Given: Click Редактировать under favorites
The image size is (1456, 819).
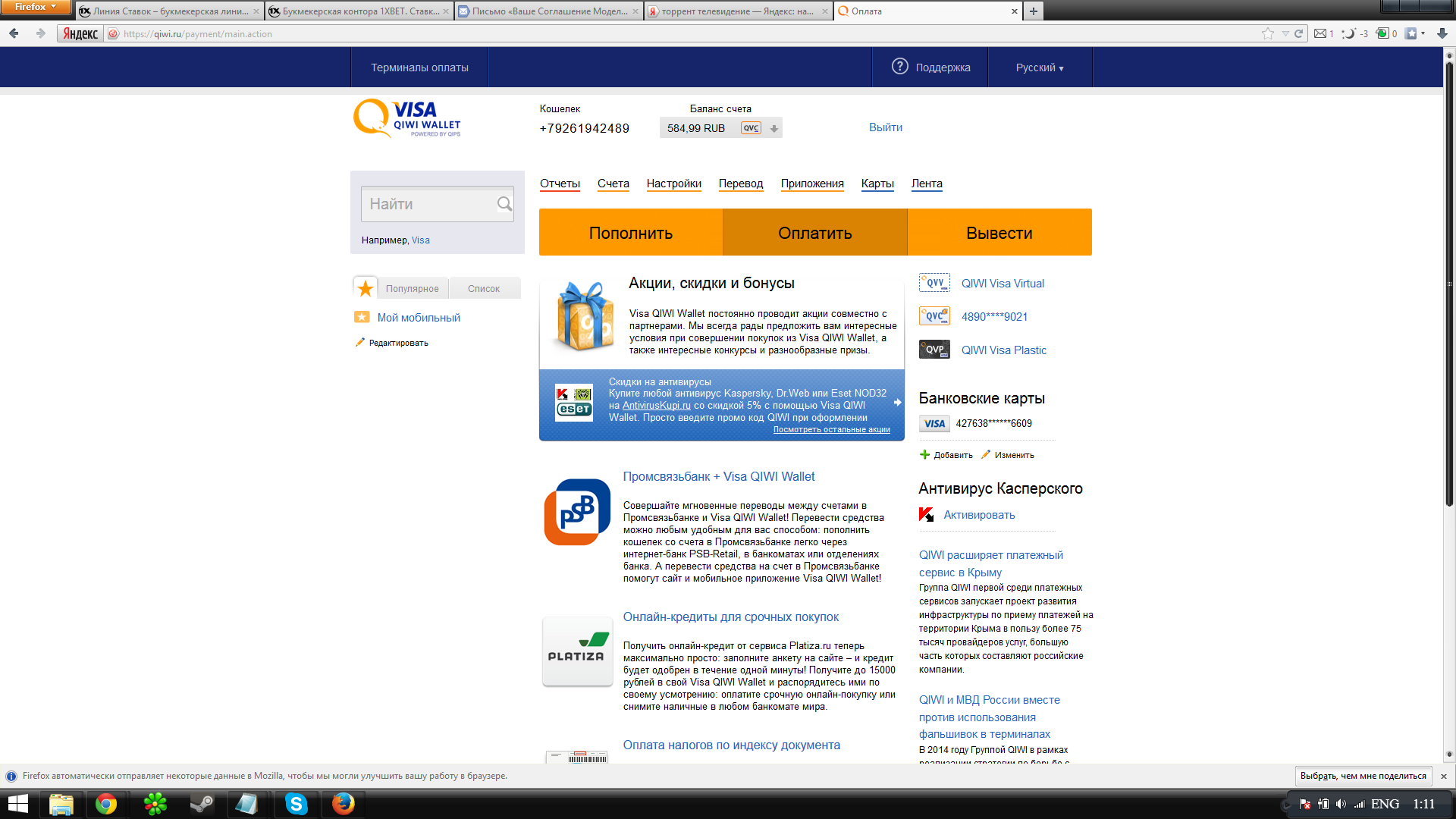Looking at the screenshot, I should point(398,343).
